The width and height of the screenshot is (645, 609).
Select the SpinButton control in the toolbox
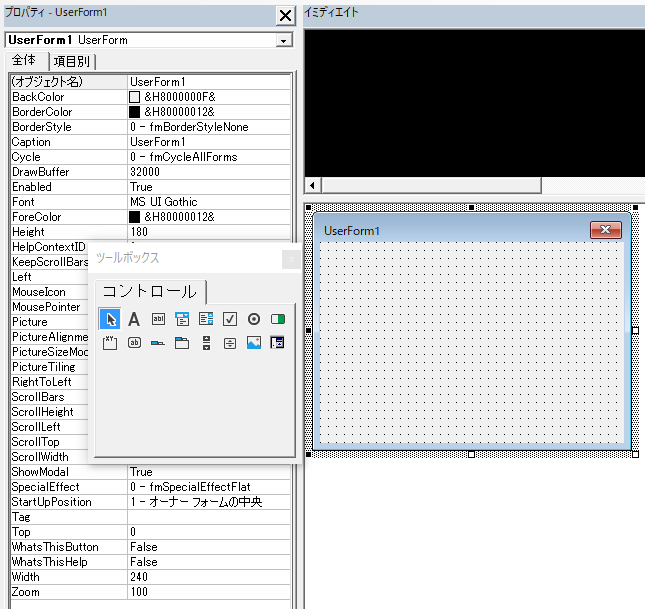tap(230, 343)
